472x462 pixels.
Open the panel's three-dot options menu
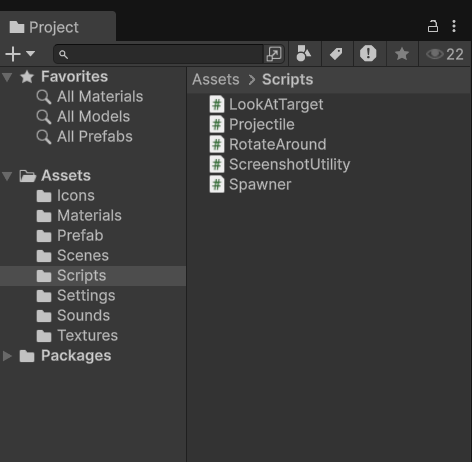click(454, 26)
